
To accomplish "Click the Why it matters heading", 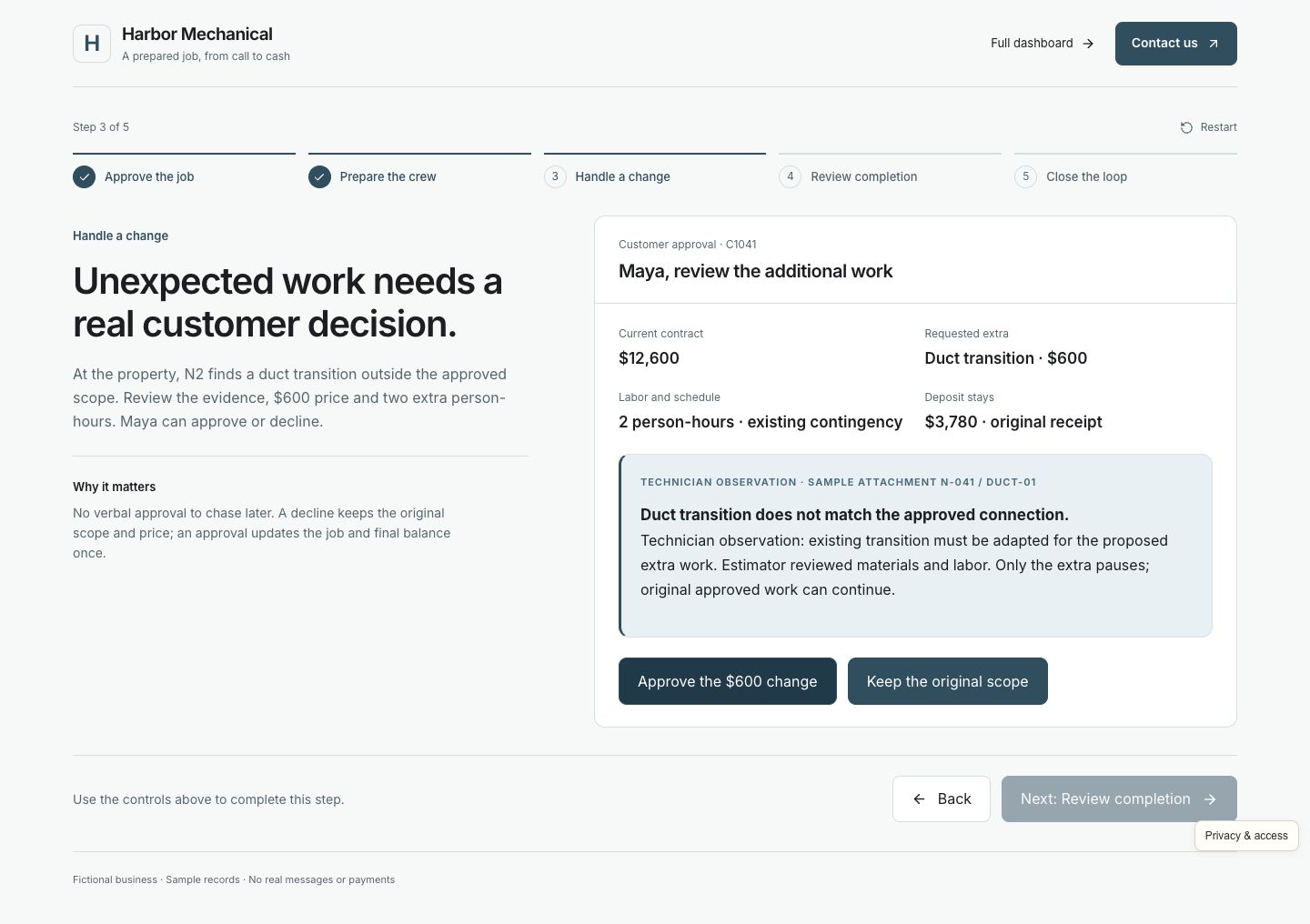I will coord(115,487).
